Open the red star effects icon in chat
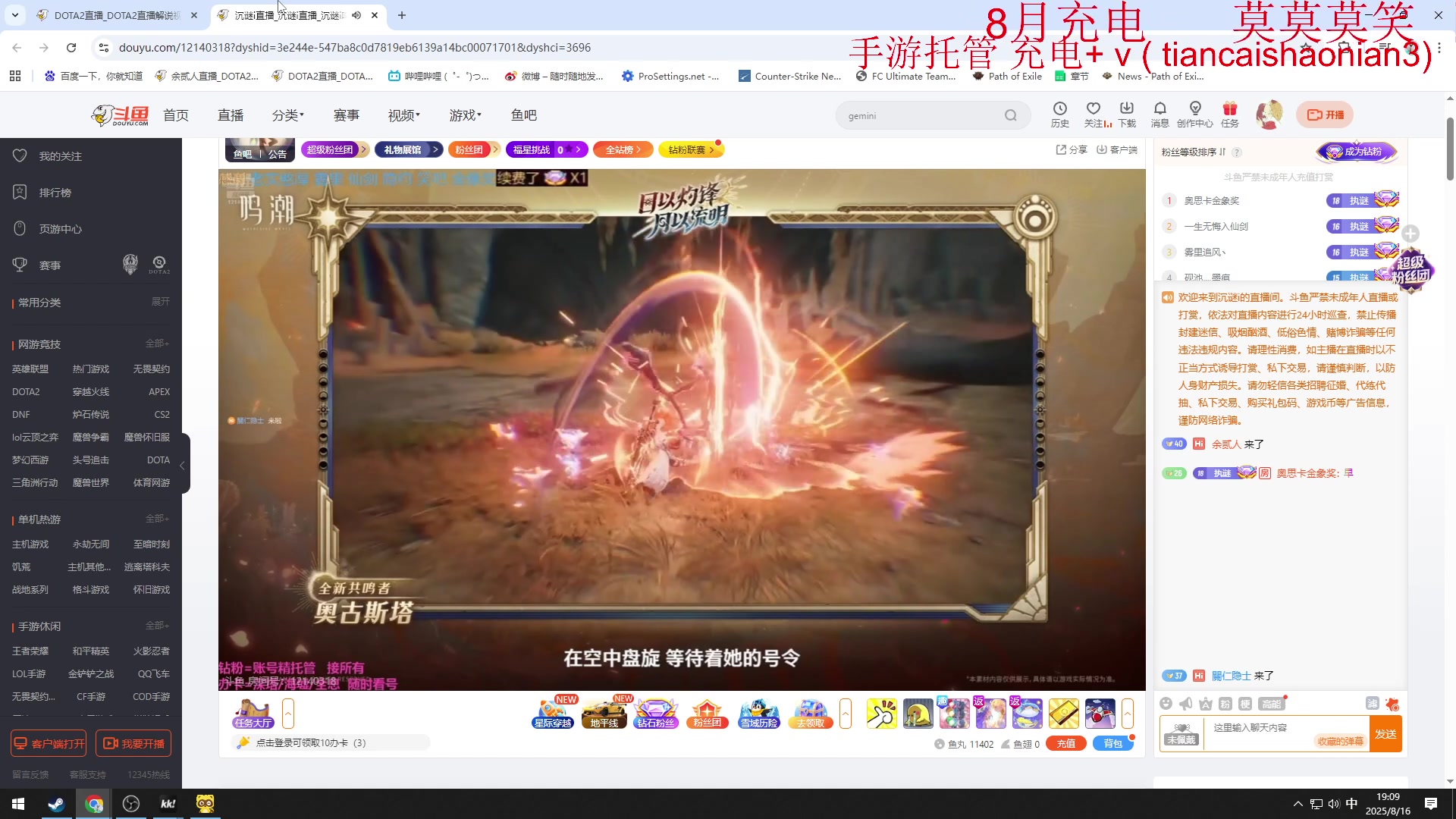 [1392, 704]
